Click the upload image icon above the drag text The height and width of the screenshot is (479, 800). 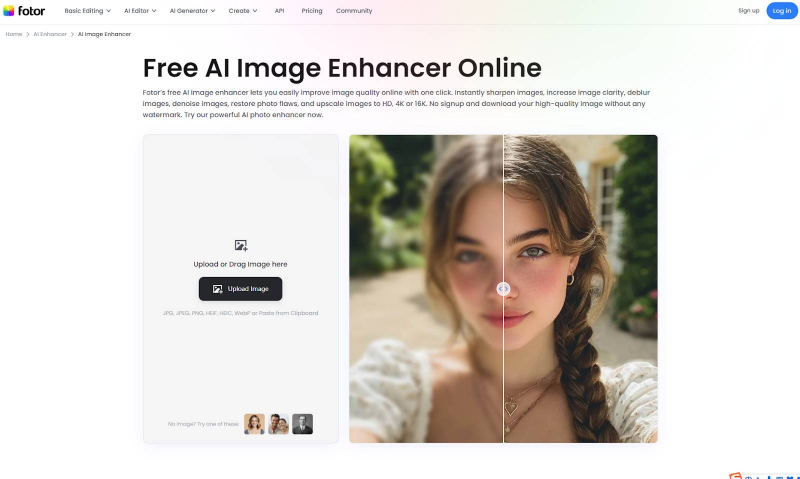(x=240, y=245)
